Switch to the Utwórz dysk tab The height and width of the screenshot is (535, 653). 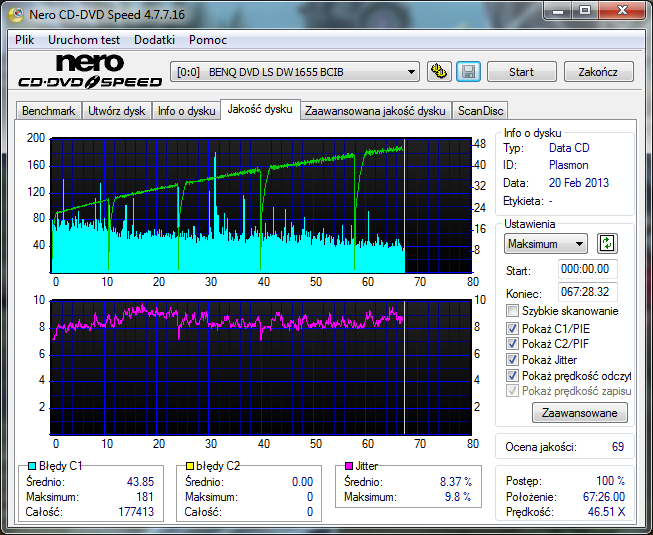(117, 111)
